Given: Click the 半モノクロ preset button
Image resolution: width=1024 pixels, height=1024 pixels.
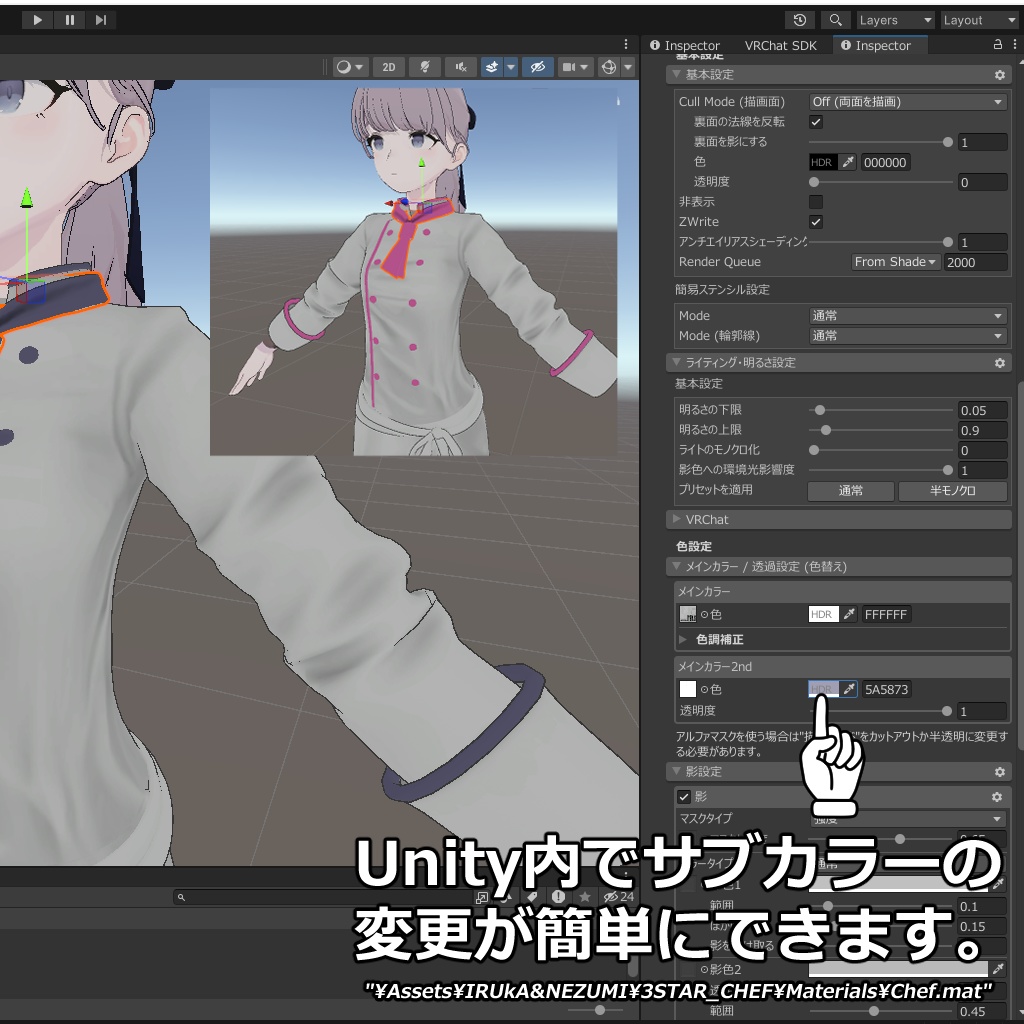Looking at the screenshot, I should [952, 491].
